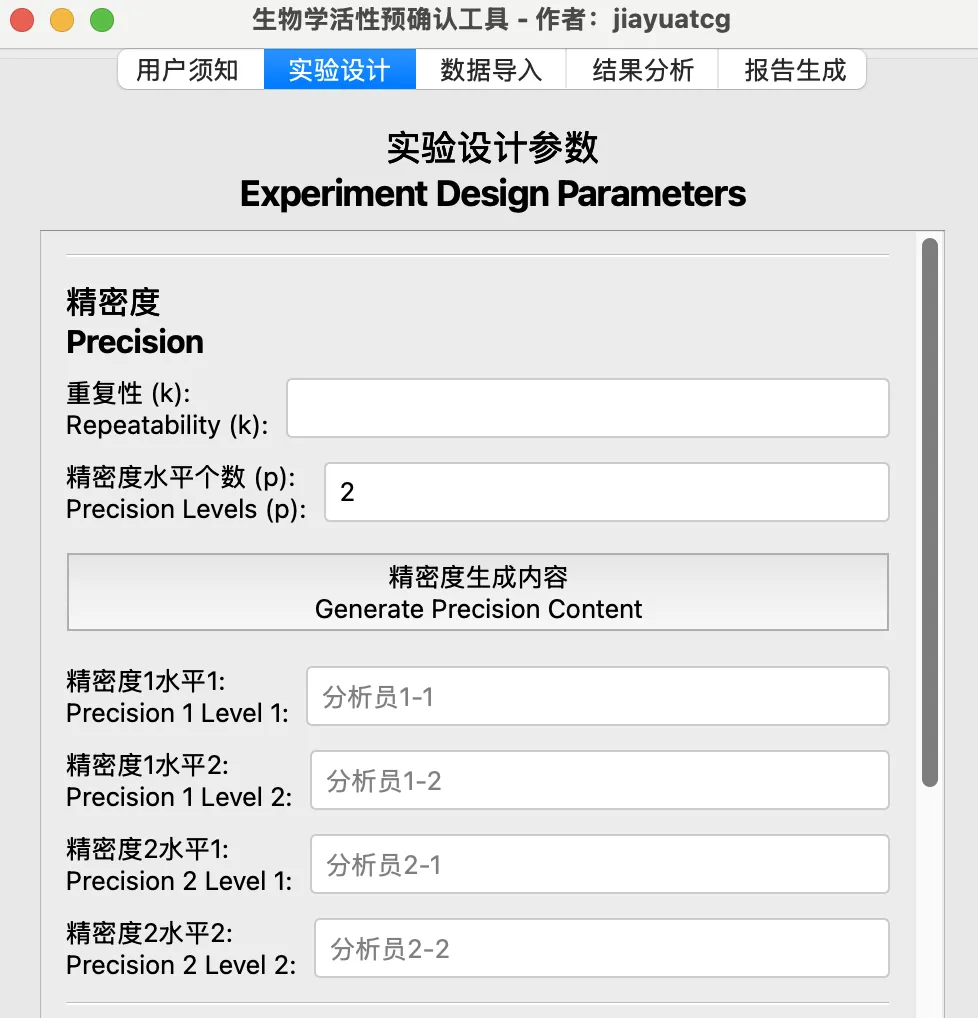Focus the Precision 2 Level 1 field
Screen dimensions: 978x1018
[x=600, y=864]
